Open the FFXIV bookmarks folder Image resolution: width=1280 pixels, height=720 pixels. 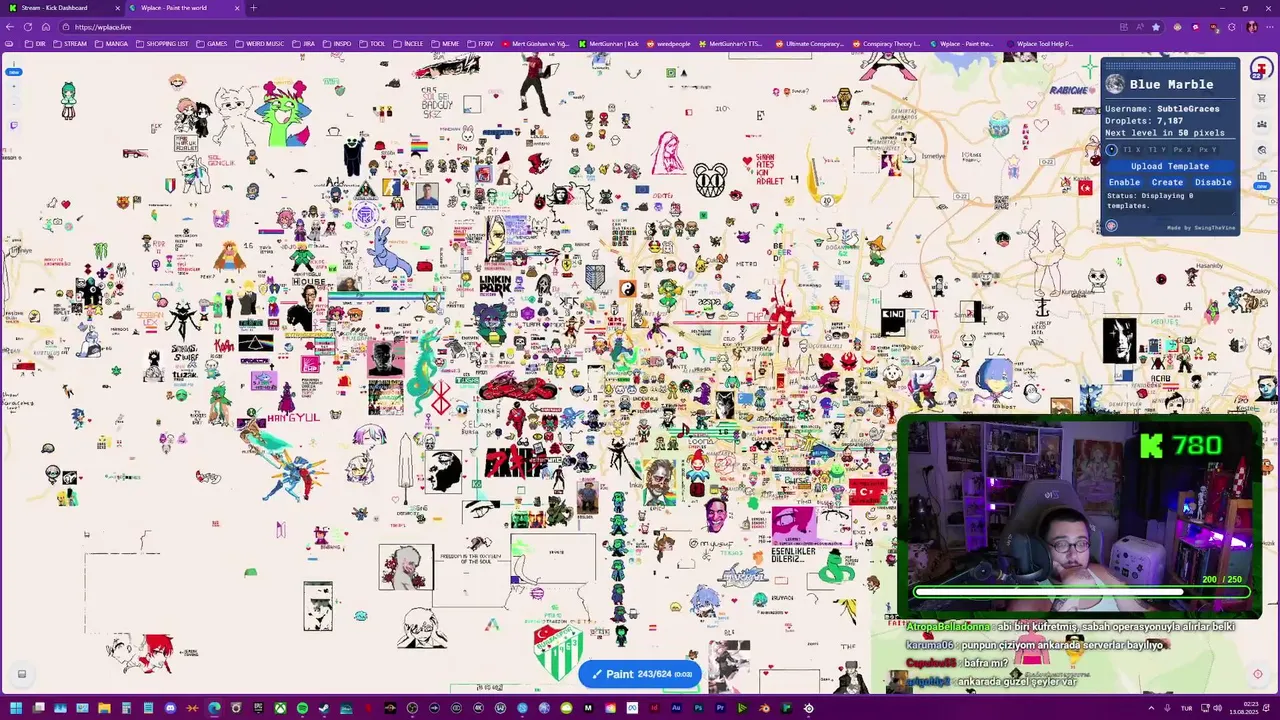(x=481, y=44)
